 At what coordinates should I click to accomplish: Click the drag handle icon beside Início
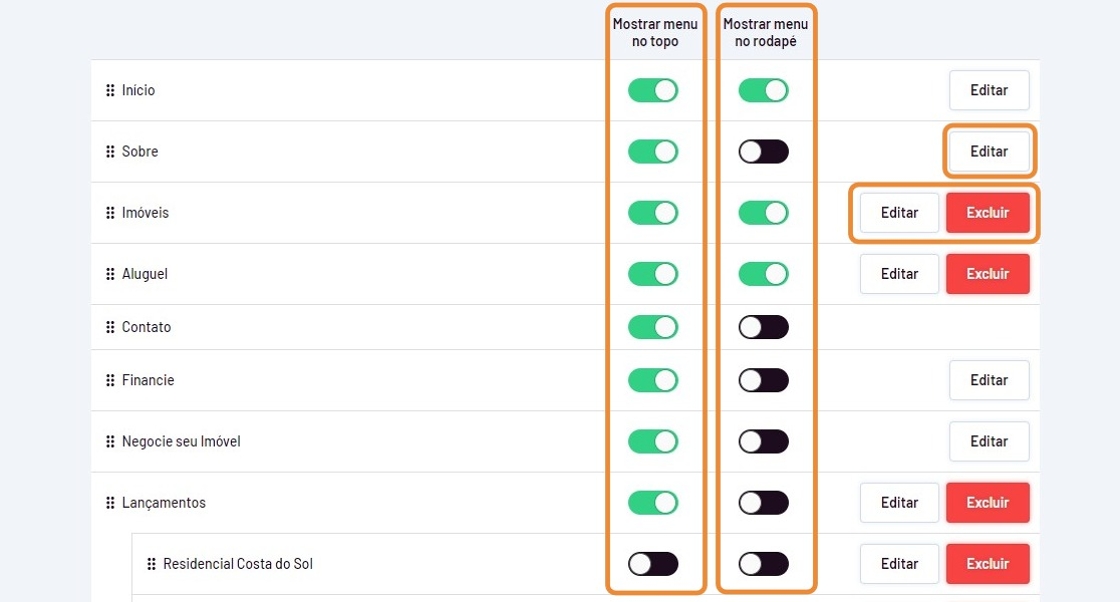pyautogui.click(x=110, y=91)
